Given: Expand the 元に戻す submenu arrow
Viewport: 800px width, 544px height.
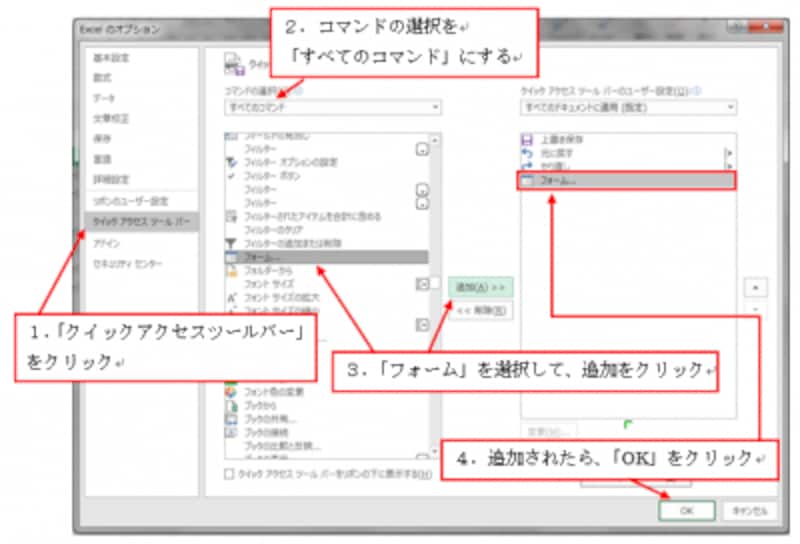Looking at the screenshot, I should pos(730,153).
